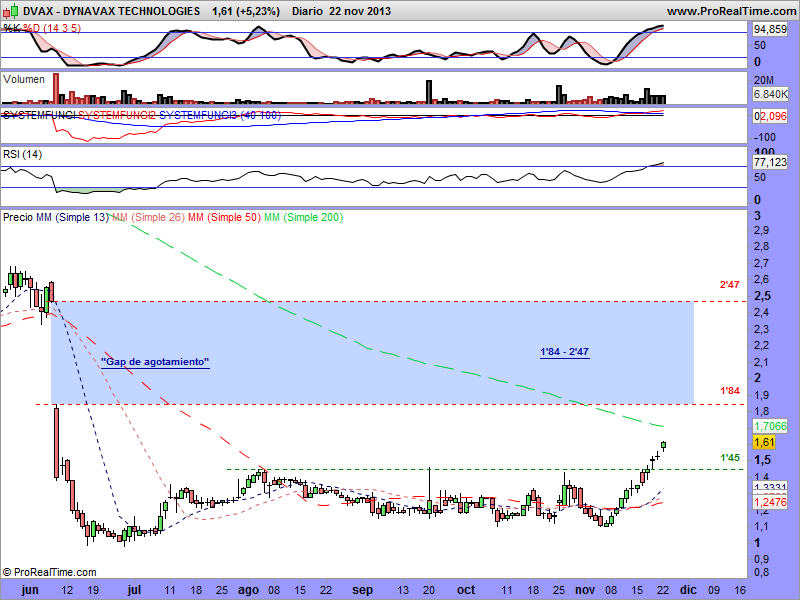The image size is (800, 600).
Task: Select the SYSTEMFUNC3 (40 100) indicator label
Action: click(220, 115)
